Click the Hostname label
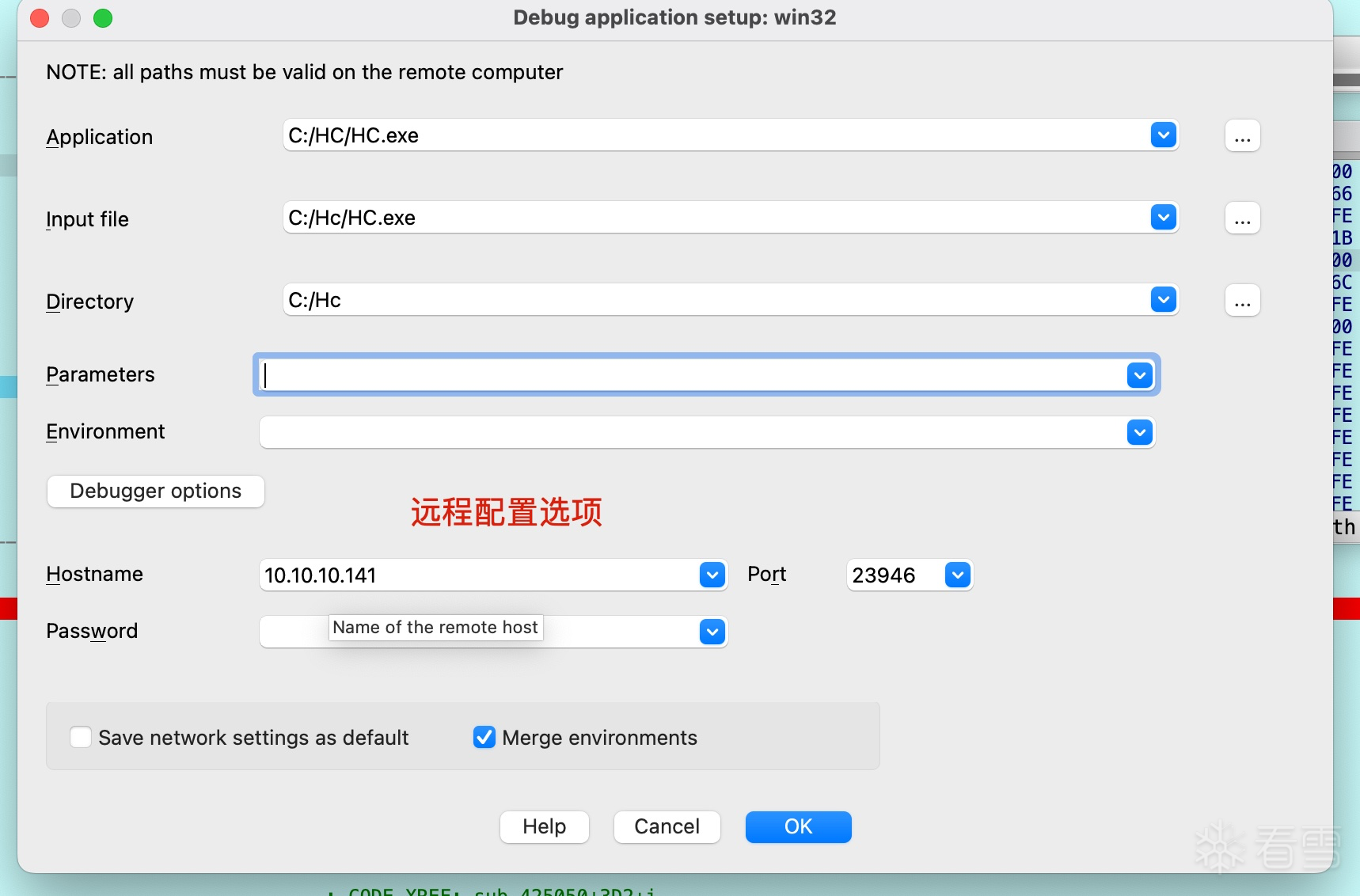The height and width of the screenshot is (896, 1360). [x=95, y=574]
